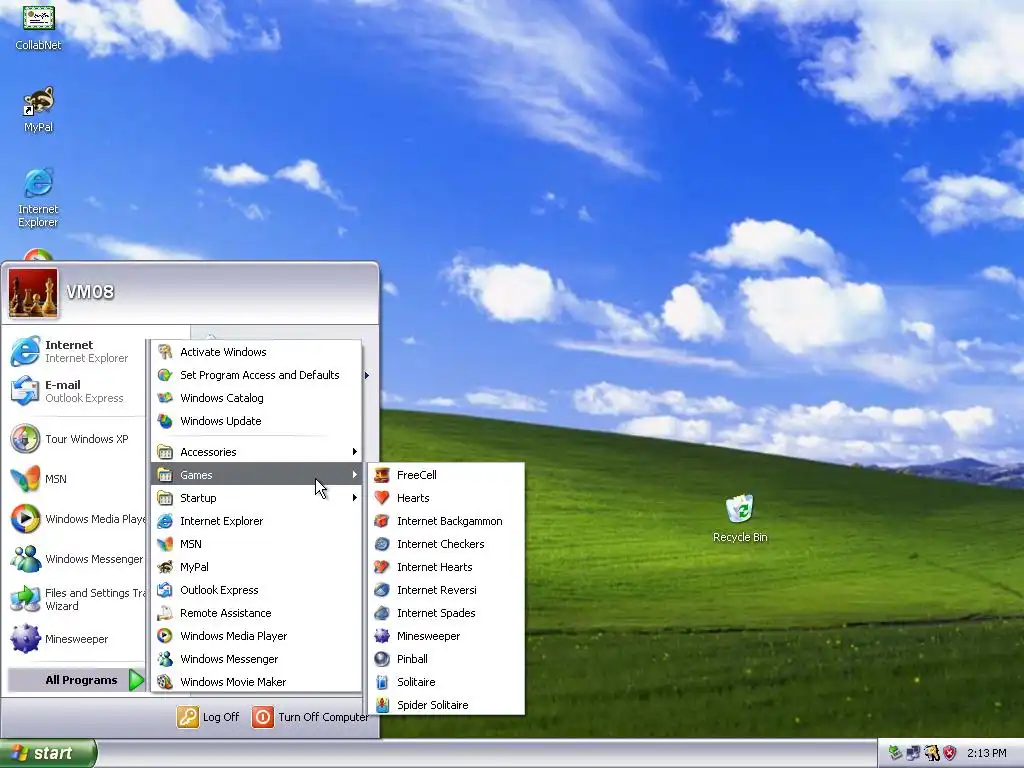Click the Remote Assistance icon

pyautogui.click(x=165, y=613)
